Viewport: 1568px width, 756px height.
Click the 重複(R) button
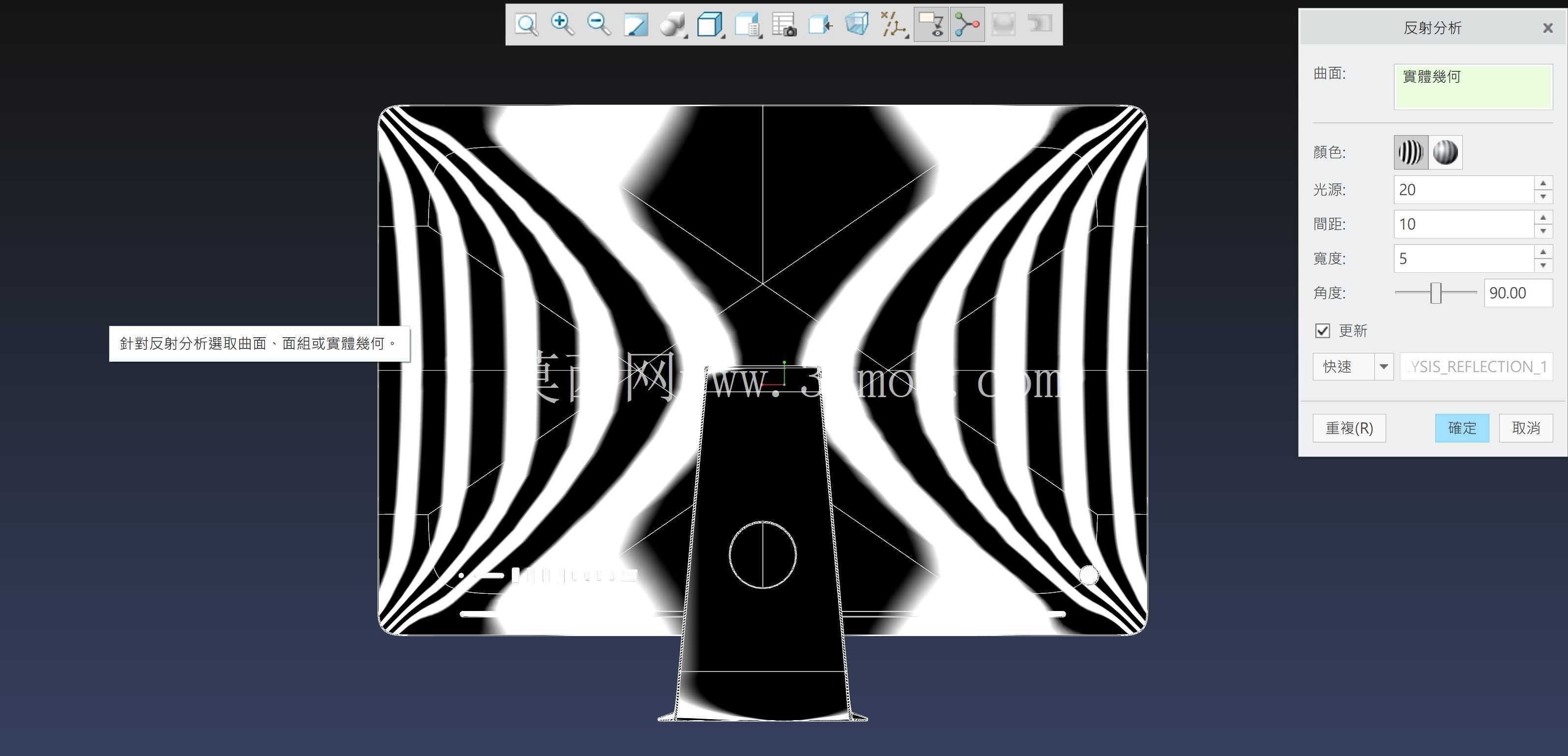[1349, 428]
